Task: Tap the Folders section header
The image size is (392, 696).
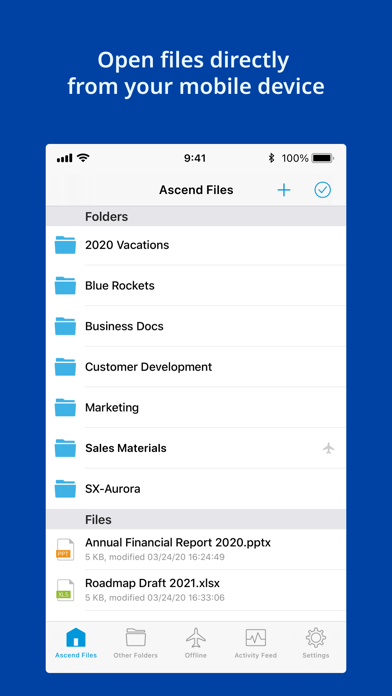Action: point(196,217)
